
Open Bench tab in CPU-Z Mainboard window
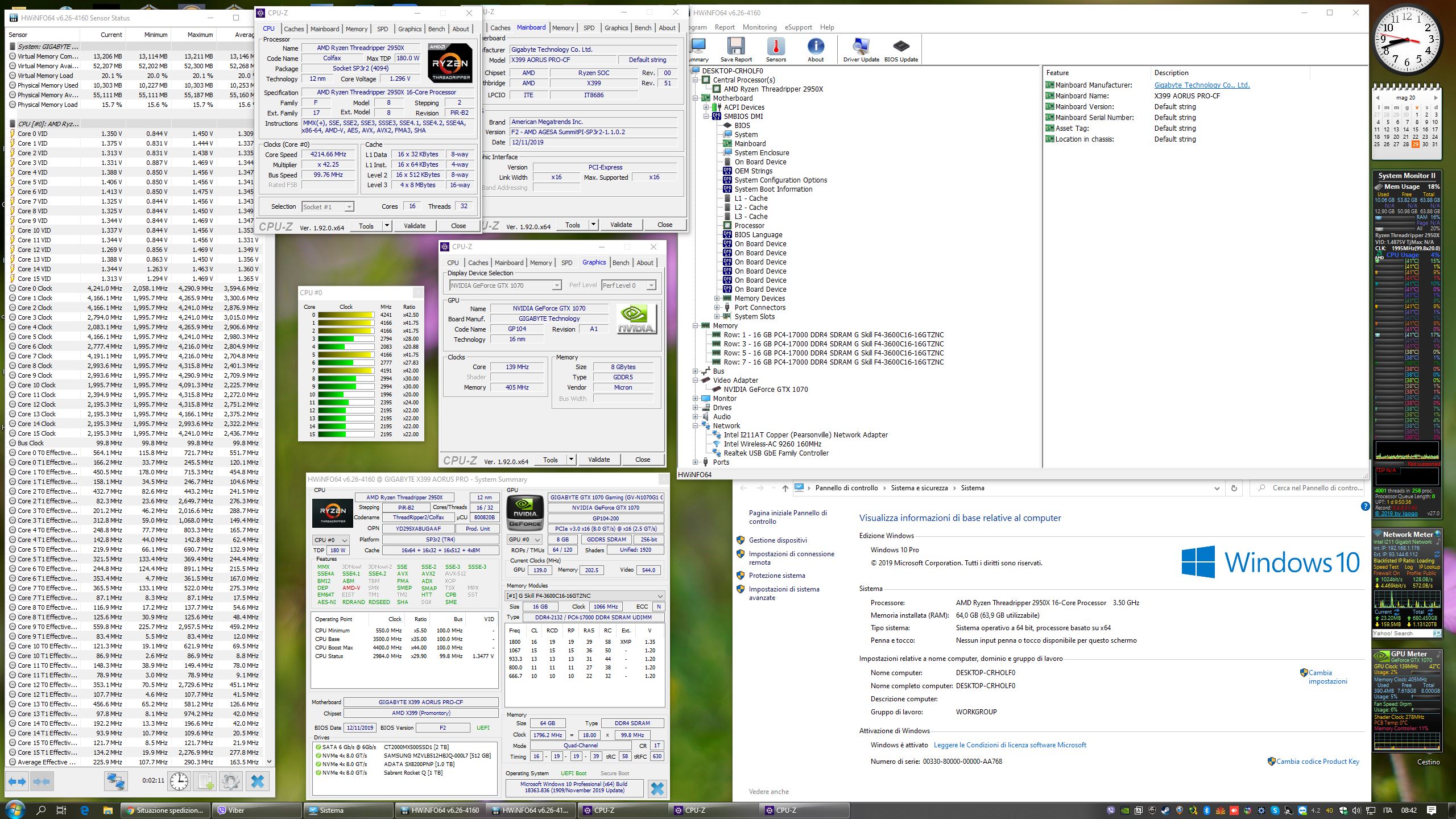pyautogui.click(x=643, y=28)
